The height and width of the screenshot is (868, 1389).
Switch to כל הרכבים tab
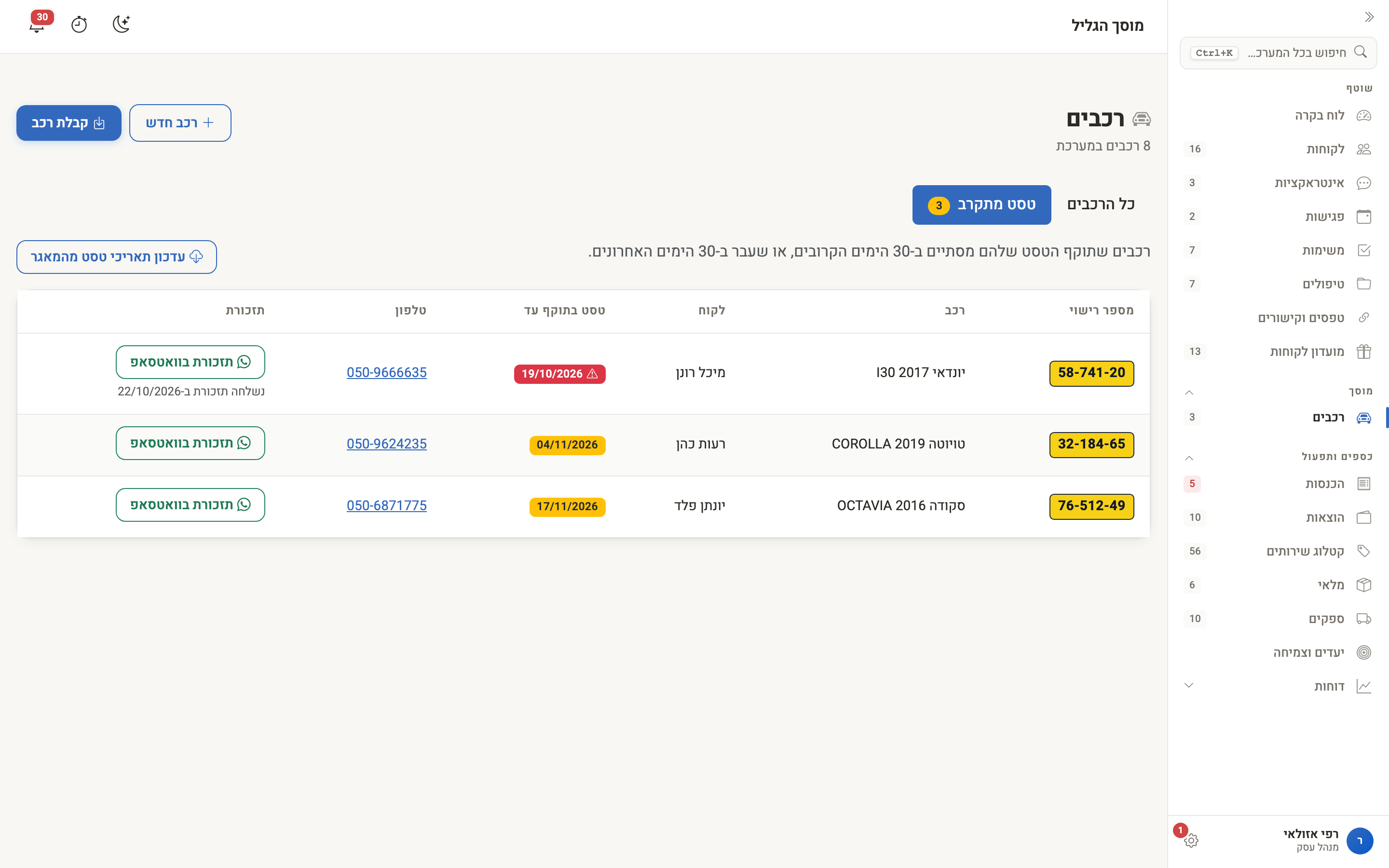1100,204
